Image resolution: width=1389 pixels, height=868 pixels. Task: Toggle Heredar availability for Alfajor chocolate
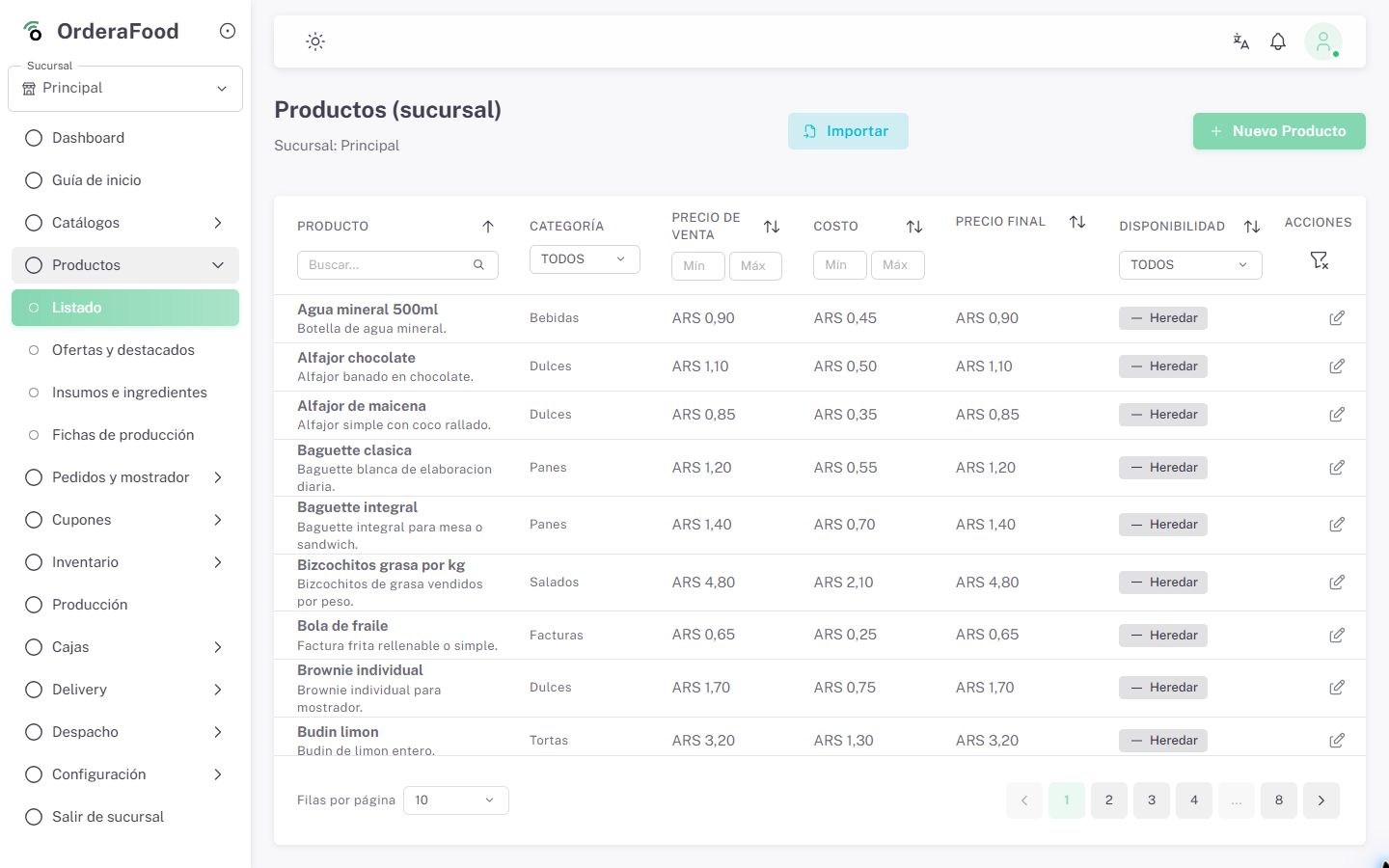(1163, 366)
